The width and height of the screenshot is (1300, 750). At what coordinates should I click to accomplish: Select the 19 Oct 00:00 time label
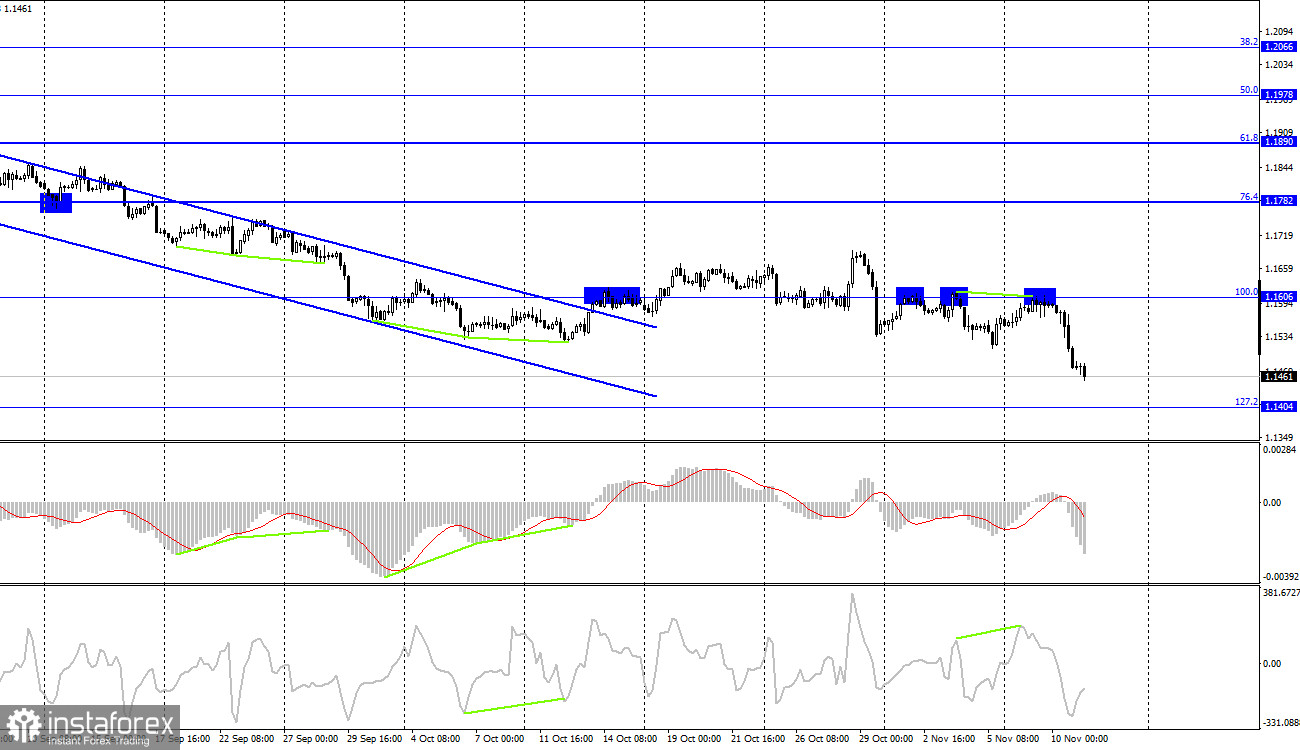pyautogui.click(x=693, y=739)
